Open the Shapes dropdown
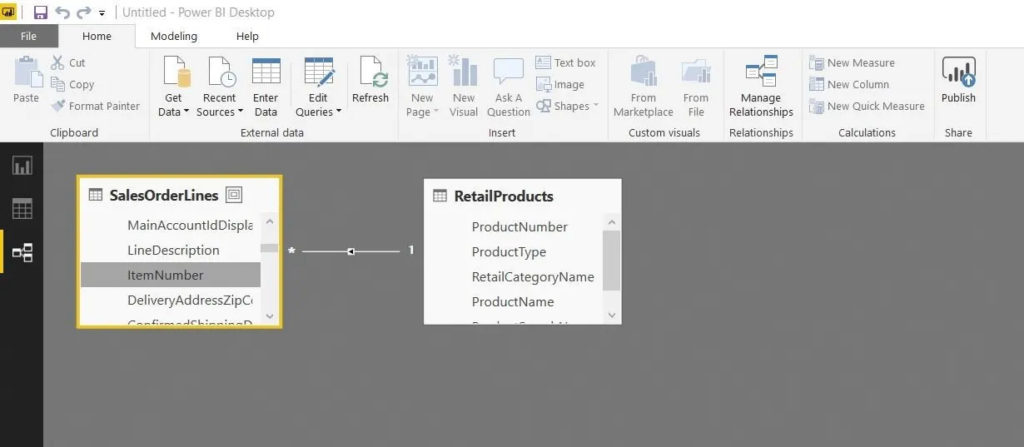 point(567,106)
